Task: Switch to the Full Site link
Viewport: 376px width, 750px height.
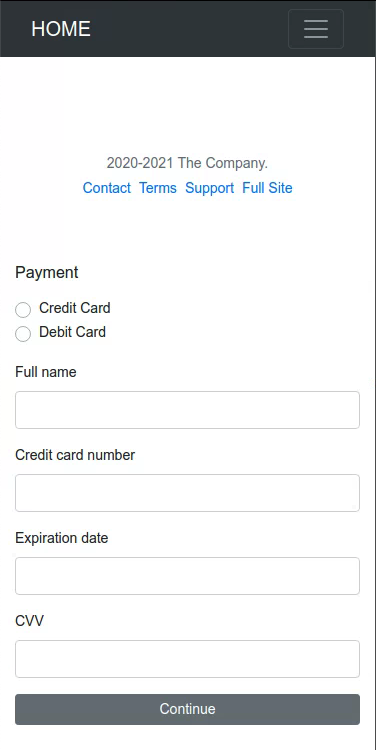Action: [x=267, y=188]
